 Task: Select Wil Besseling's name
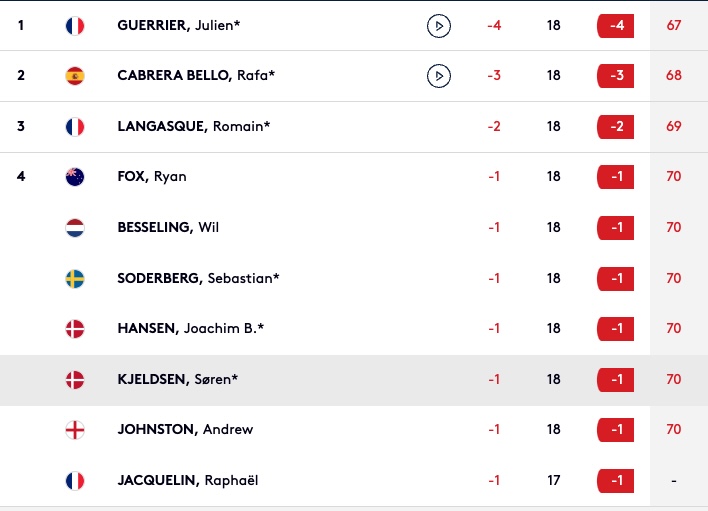(168, 227)
